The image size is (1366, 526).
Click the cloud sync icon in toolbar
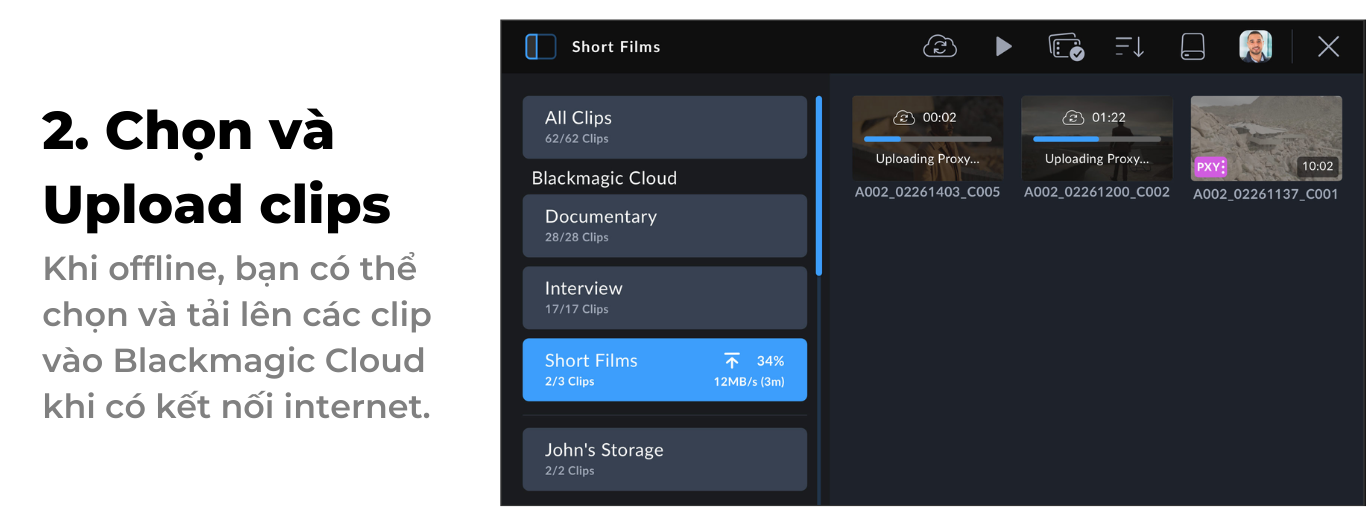pyautogui.click(x=939, y=46)
